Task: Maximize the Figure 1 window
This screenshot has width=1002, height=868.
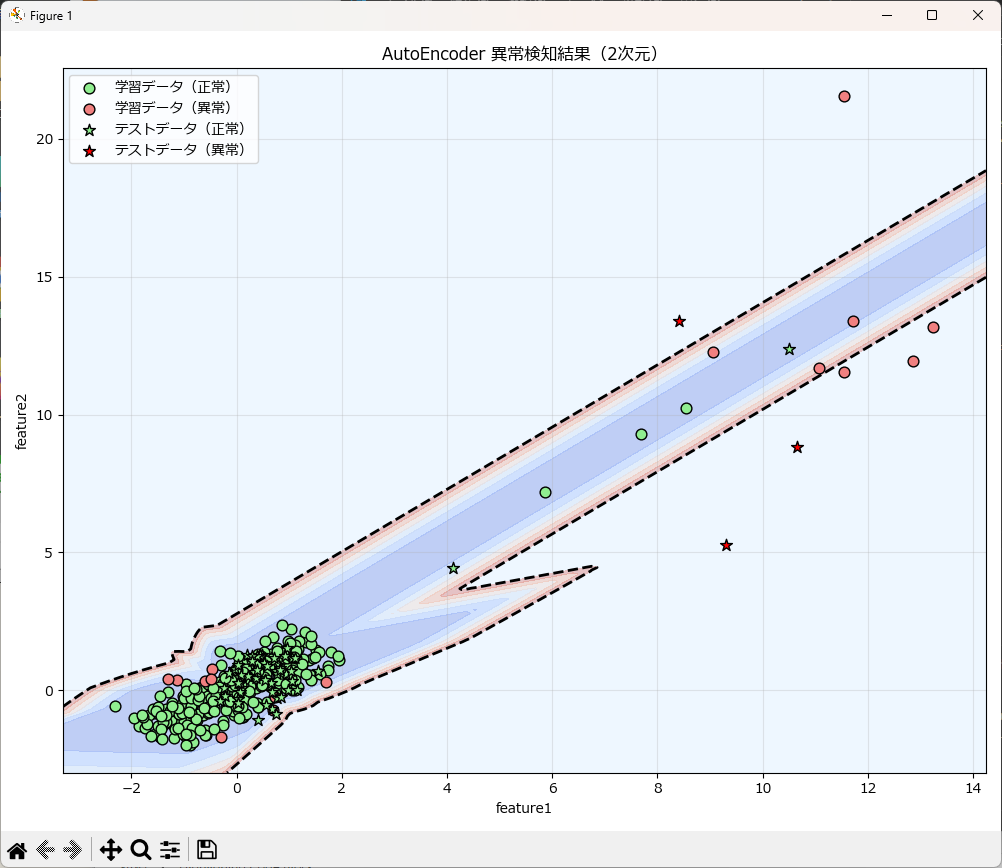Action: [932, 15]
